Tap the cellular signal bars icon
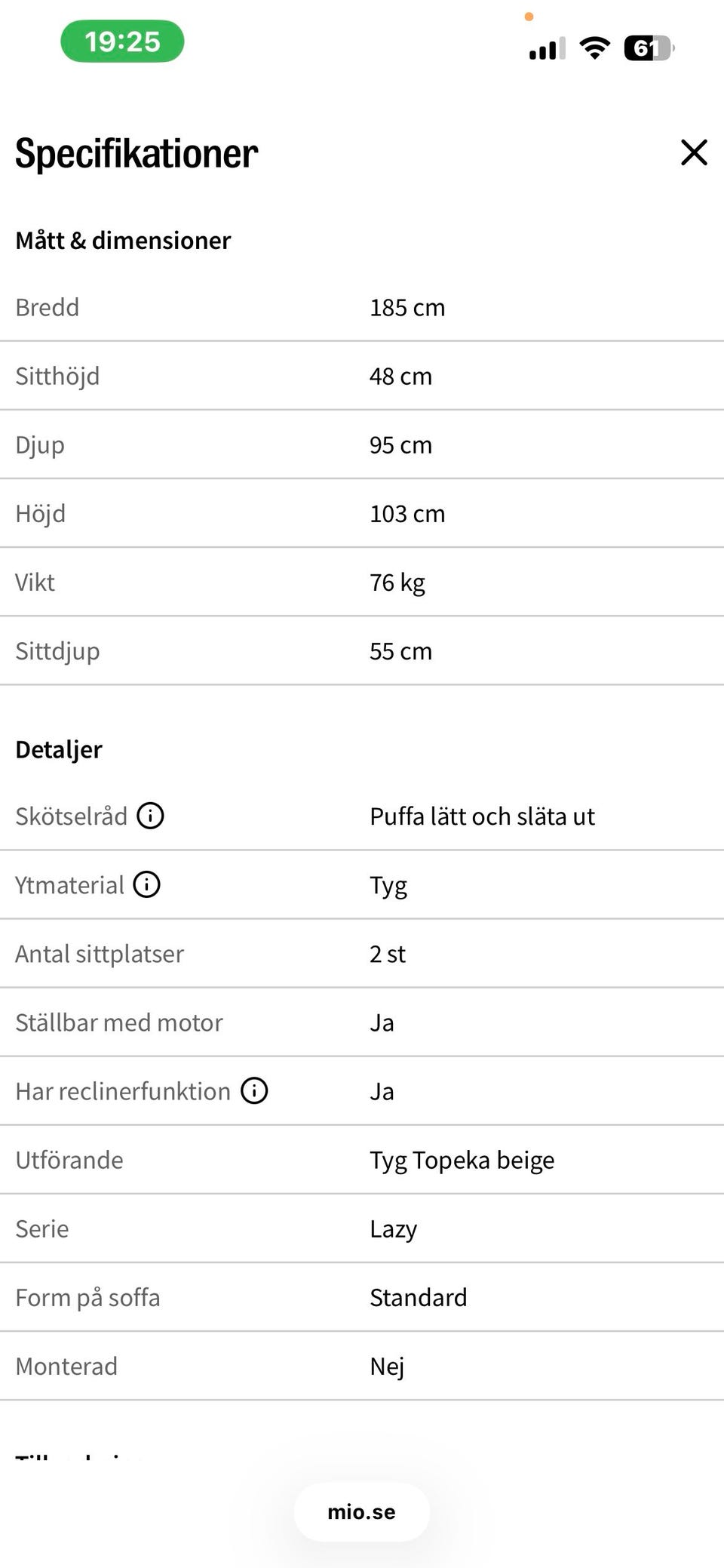This screenshot has height=1568, width=724. (548, 49)
